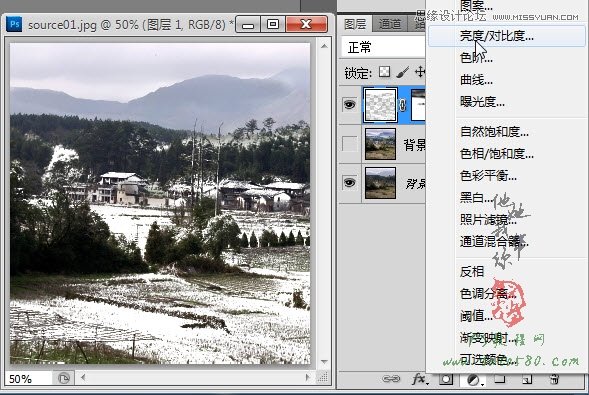Close the source01.jpg document window
589x395 pixels.
pyautogui.click(x=306, y=25)
